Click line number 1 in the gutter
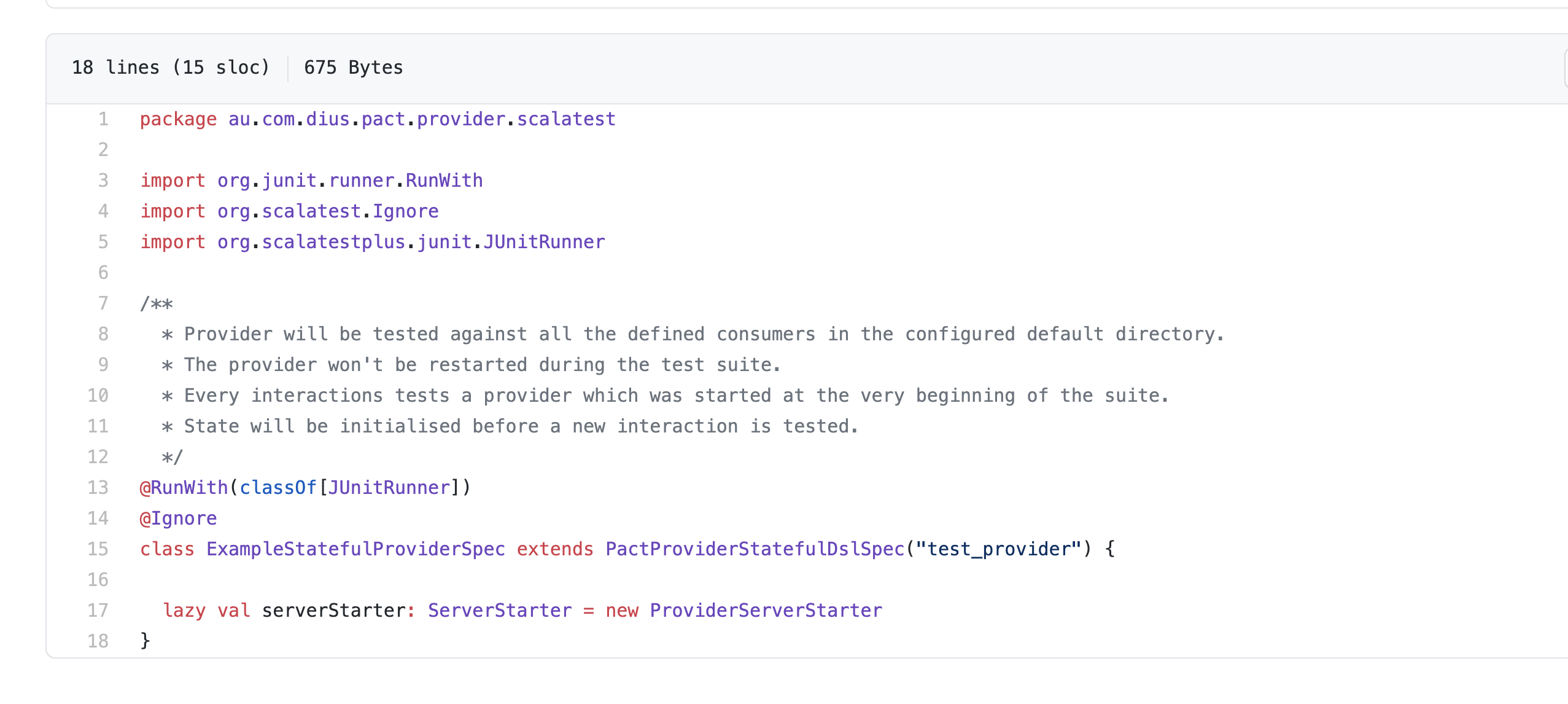Image resolution: width=1568 pixels, height=704 pixels. pyautogui.click(x=103, y=119)
